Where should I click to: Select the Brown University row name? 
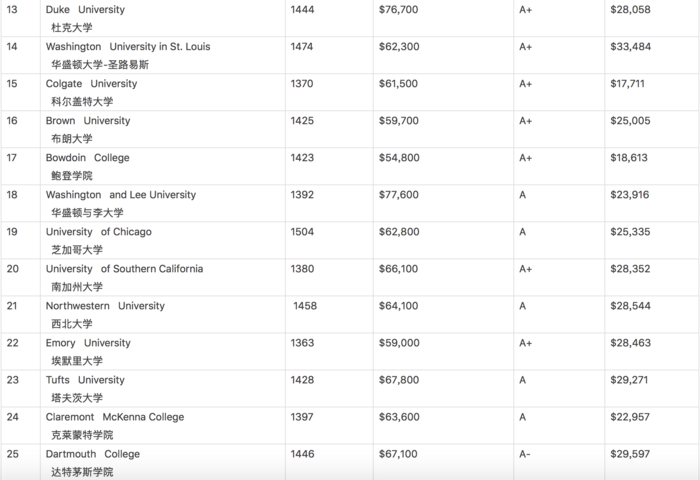point(88,121)
